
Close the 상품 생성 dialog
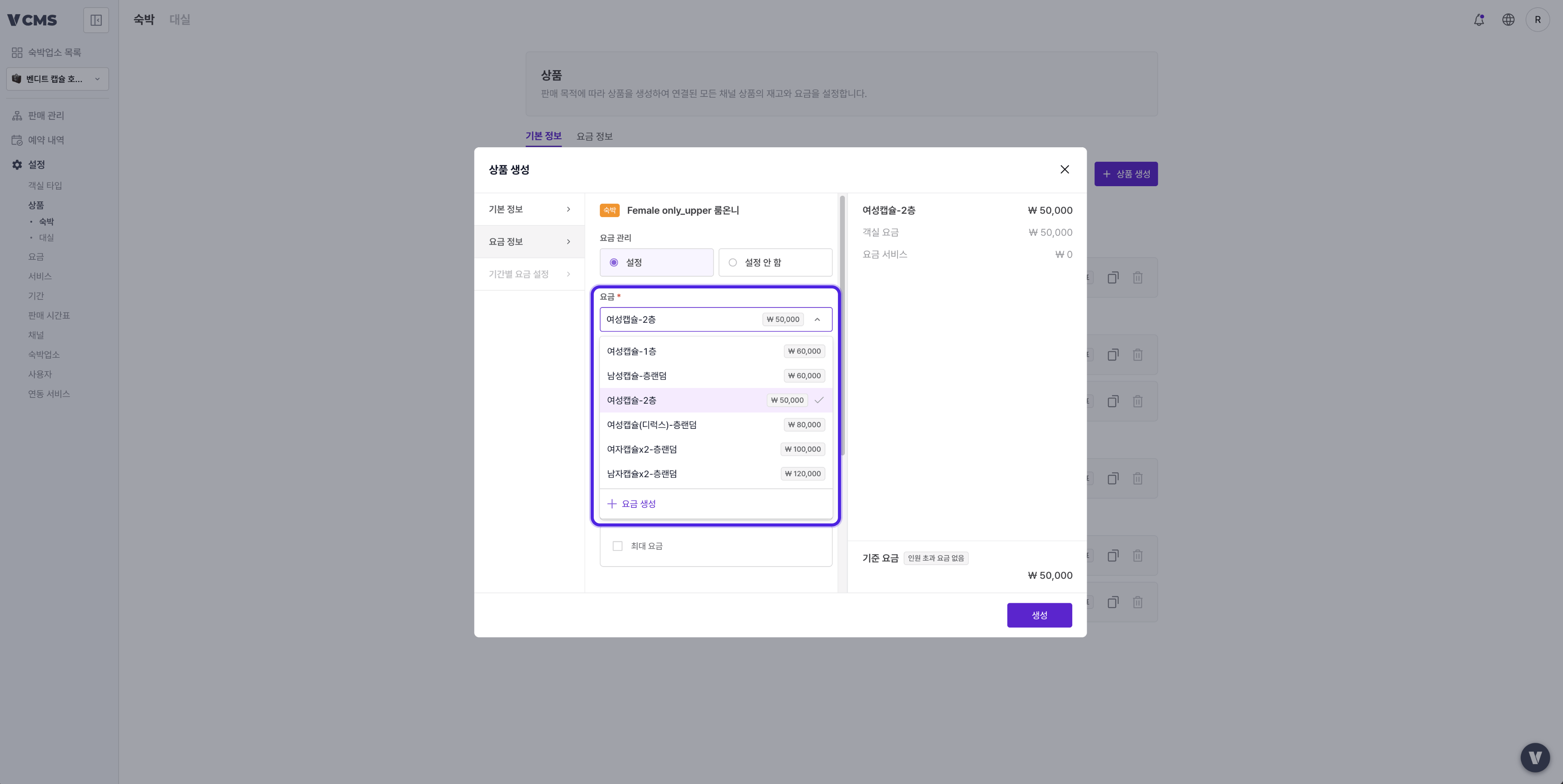(x=1064, y=169)
